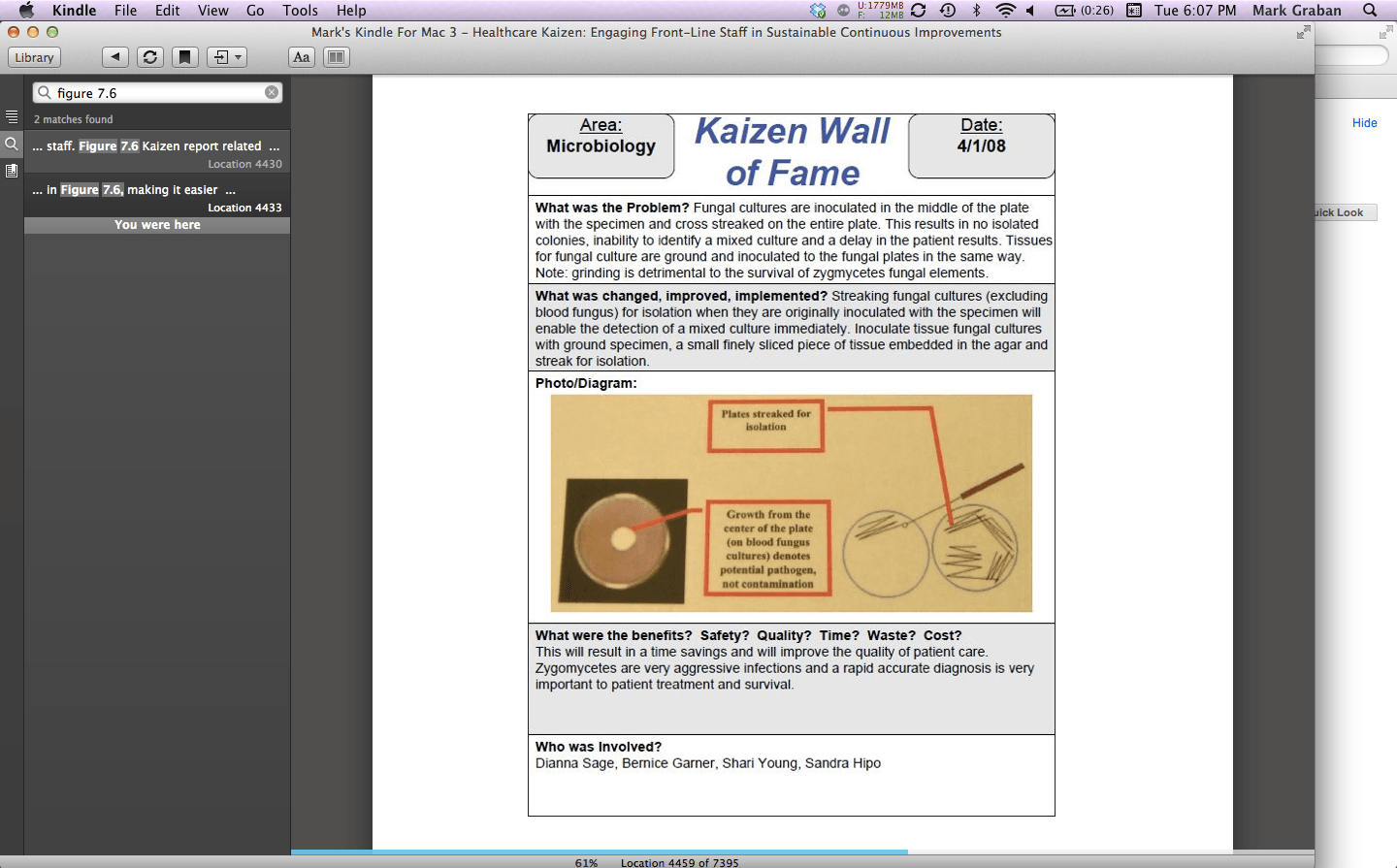Open the Tools menu
1397x868 pixels.
(x=301, y=11)
